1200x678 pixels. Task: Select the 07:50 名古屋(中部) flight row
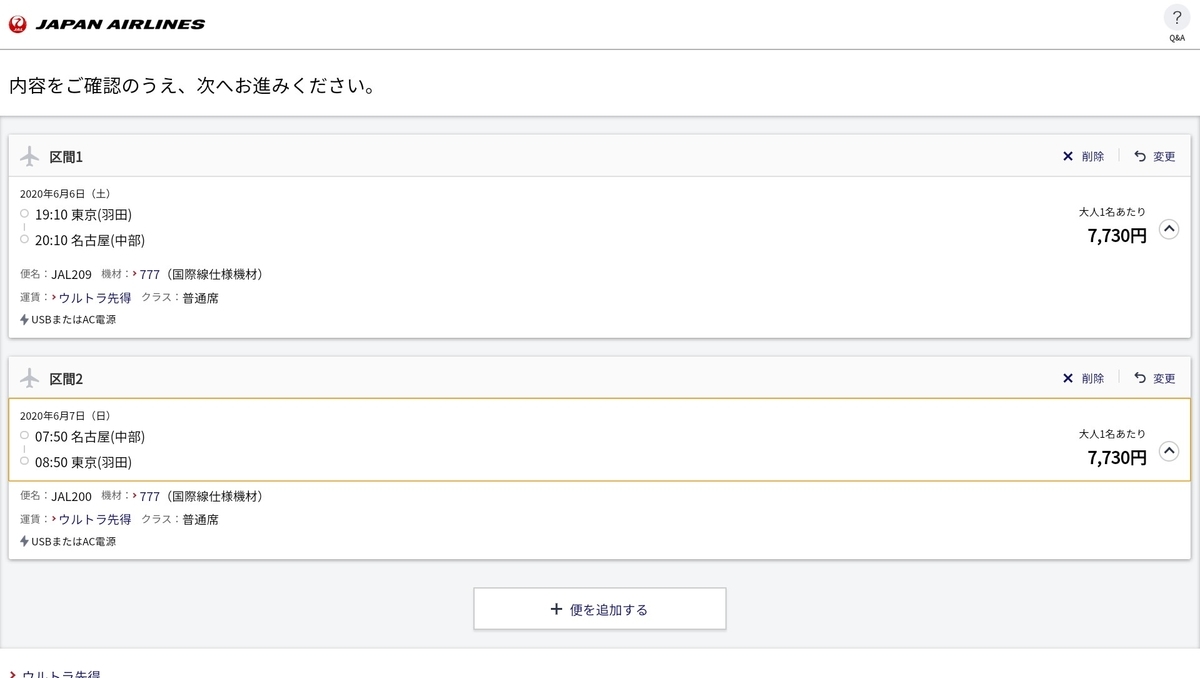600,440
